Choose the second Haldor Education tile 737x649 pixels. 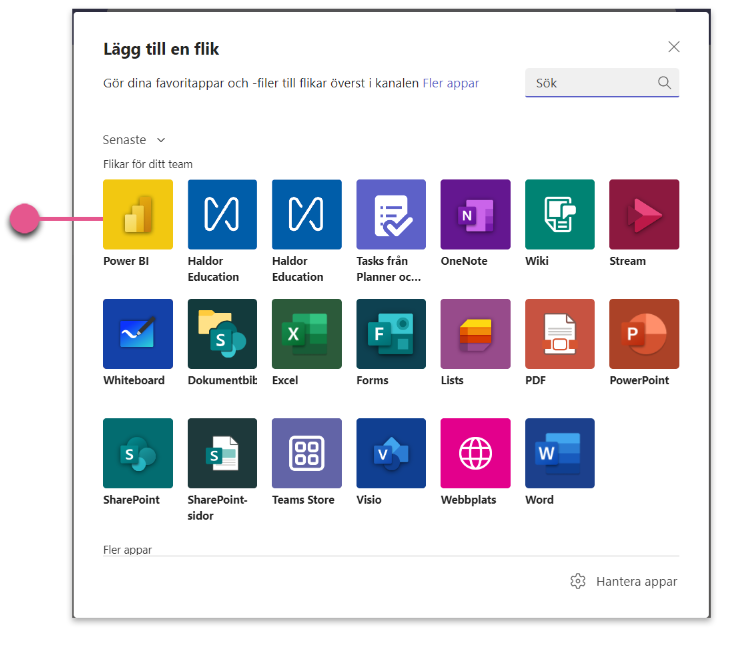[306, 214]
